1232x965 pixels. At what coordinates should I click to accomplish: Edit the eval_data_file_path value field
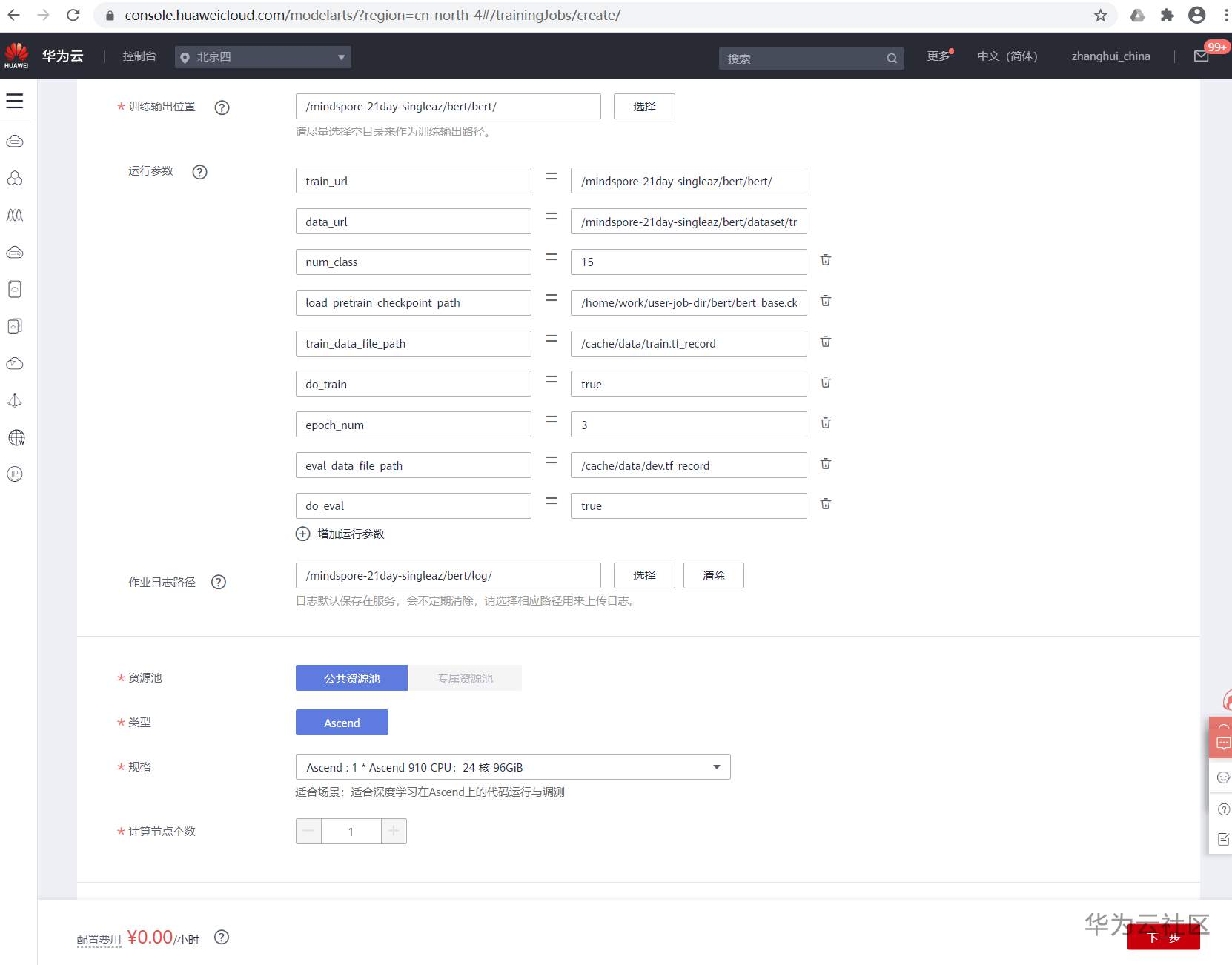(x=689, y=465)
